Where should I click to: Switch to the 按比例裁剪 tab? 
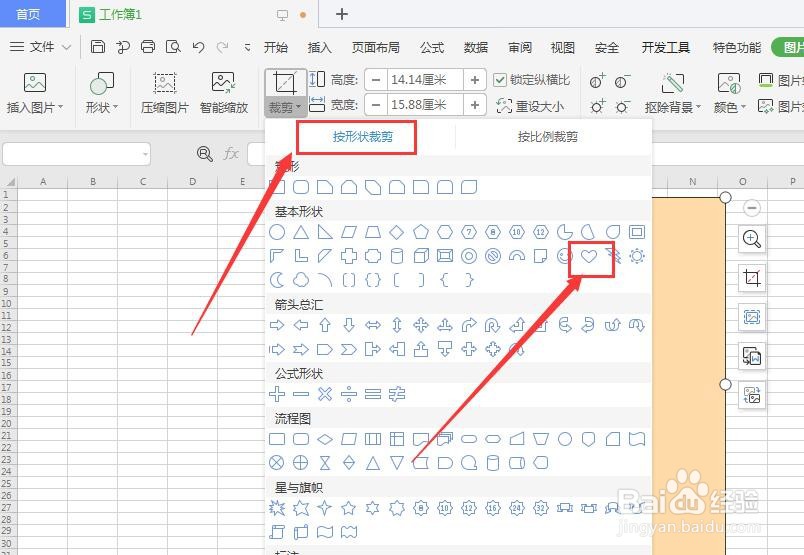click(x=548, y=137)
